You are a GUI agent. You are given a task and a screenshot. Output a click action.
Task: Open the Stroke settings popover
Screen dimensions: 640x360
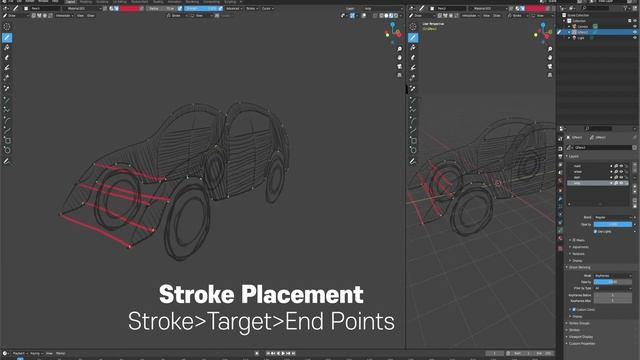coord(251,9)
